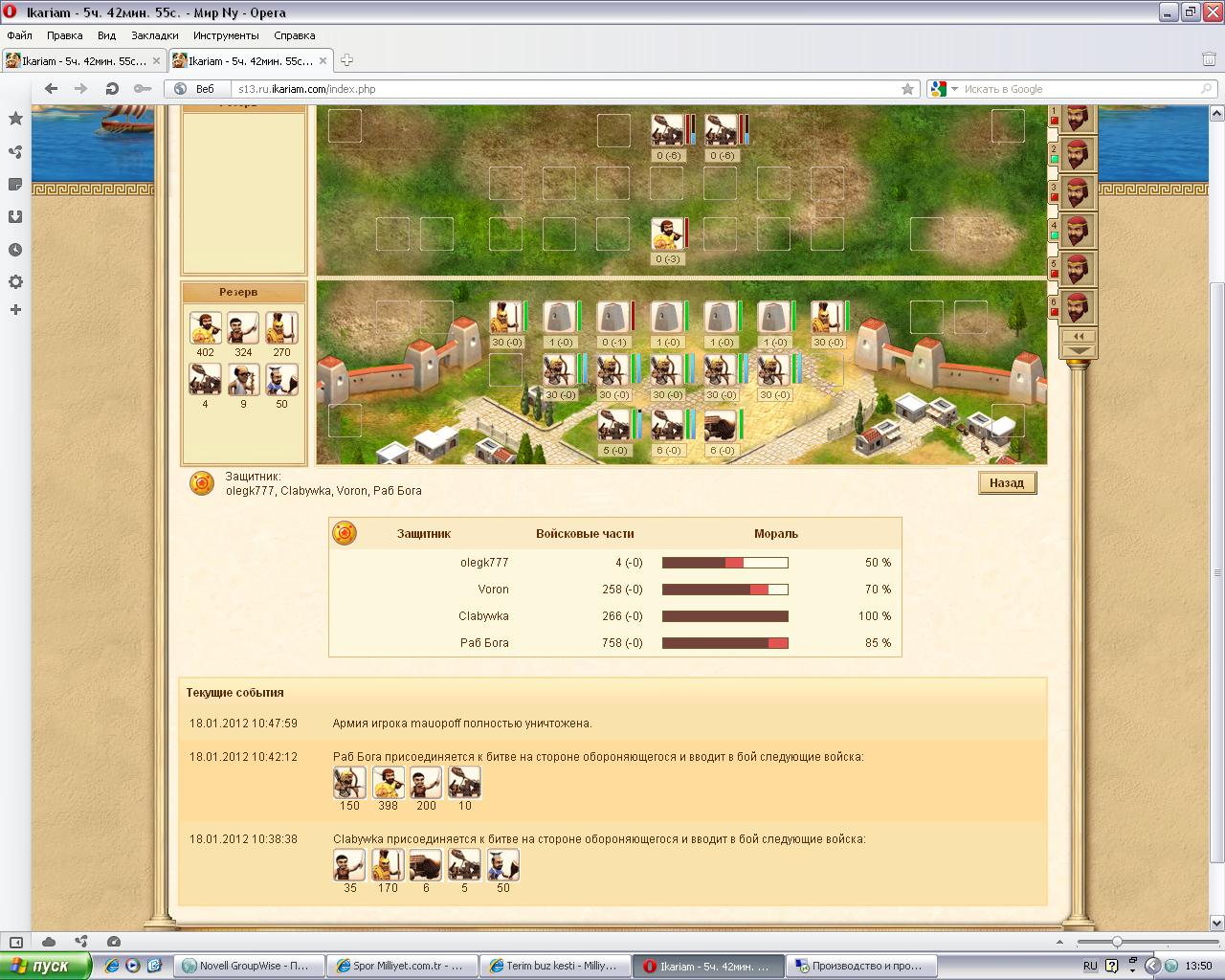Open the Правка menu

pyautogui.click(x=64, y=35)
